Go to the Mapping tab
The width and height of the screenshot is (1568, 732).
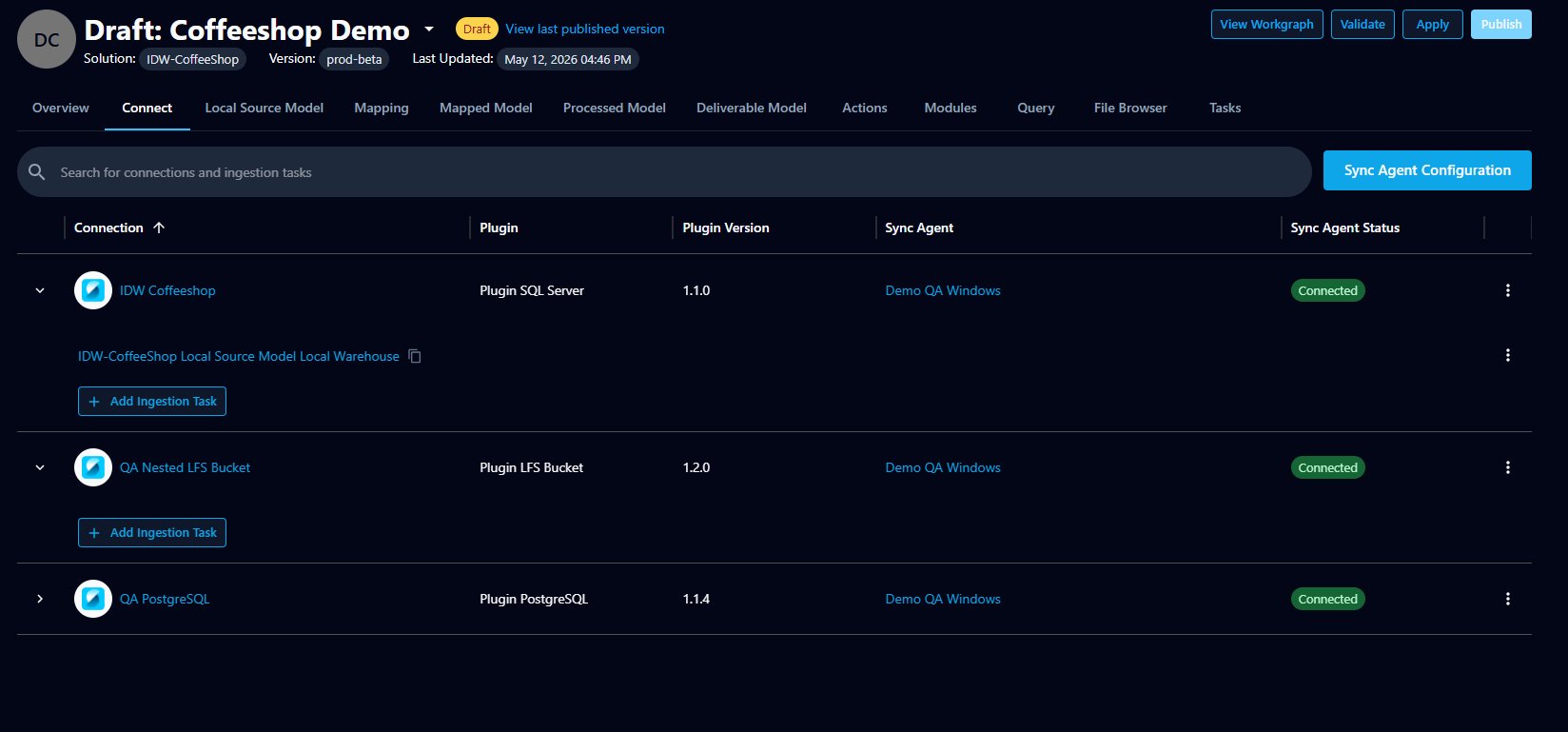click(382, 108)
